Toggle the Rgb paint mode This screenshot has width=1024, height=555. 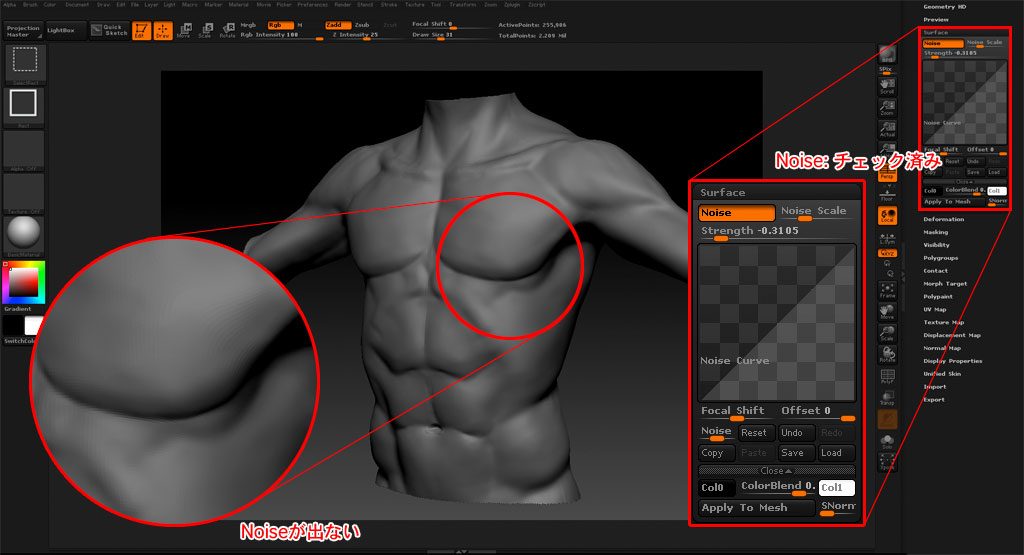(280, 25)
